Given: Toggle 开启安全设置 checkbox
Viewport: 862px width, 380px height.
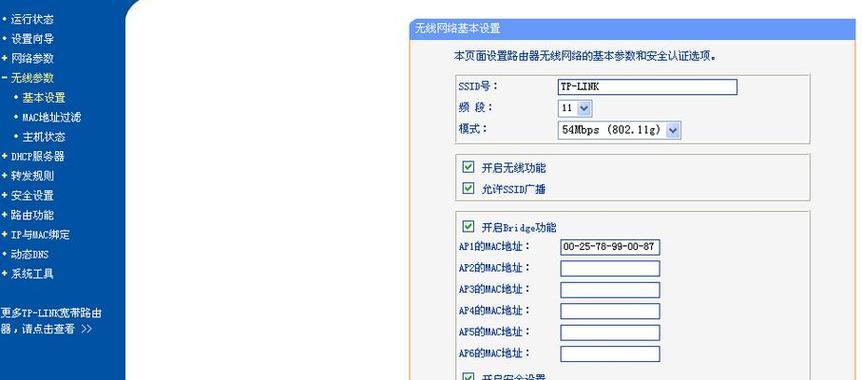Looking at the screenshot, I should 468,376.
